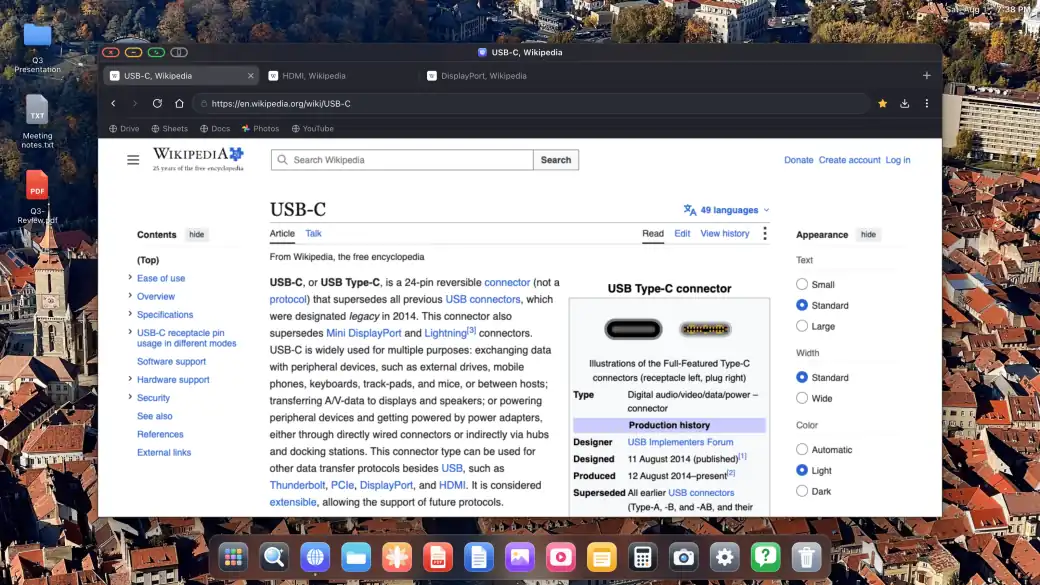Screen dimensions: 1040x585
Task: Close the USB-C, Wikipedia tab
Action: coord(251,76)
